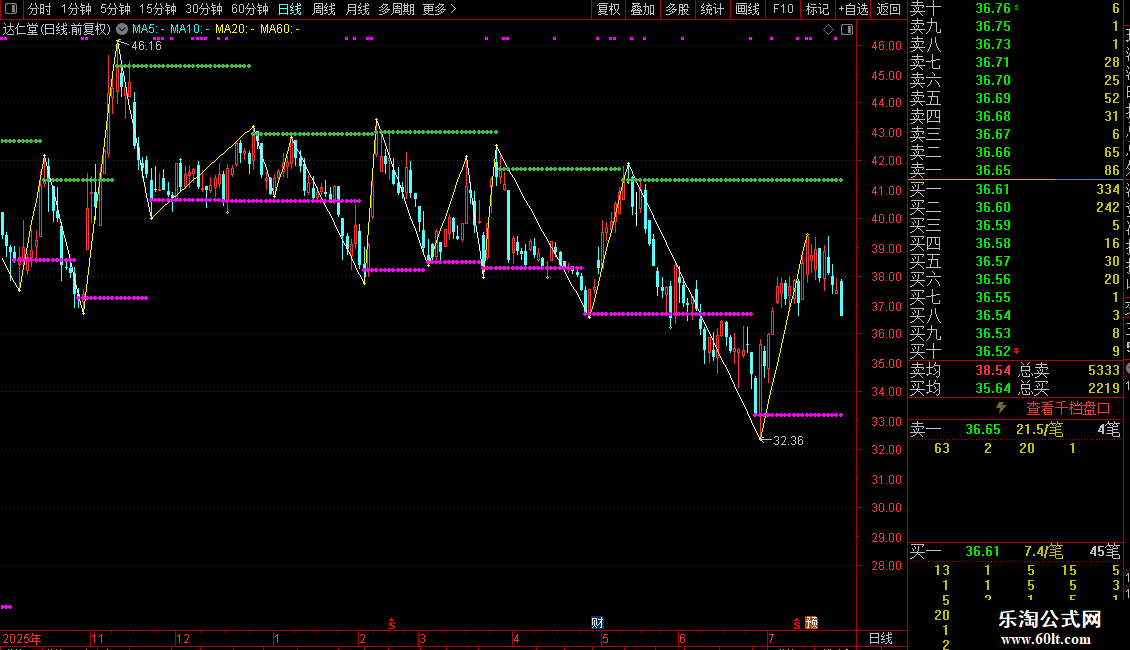Select the 1分钟 period tab
The height and width of the screenshot is (650, 1130).
(x=76, y=9)
